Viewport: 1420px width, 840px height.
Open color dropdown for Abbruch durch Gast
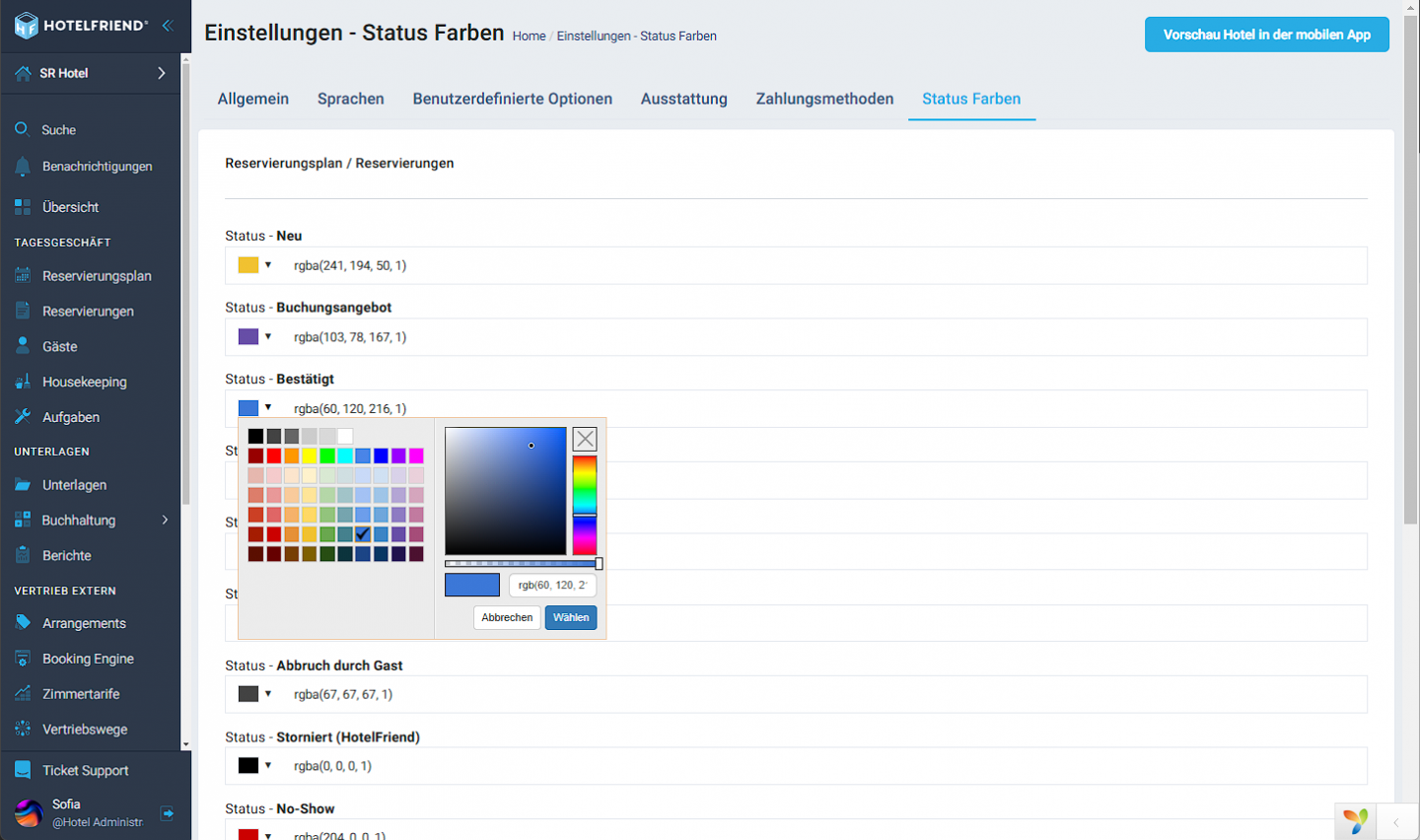pos(268,694)
